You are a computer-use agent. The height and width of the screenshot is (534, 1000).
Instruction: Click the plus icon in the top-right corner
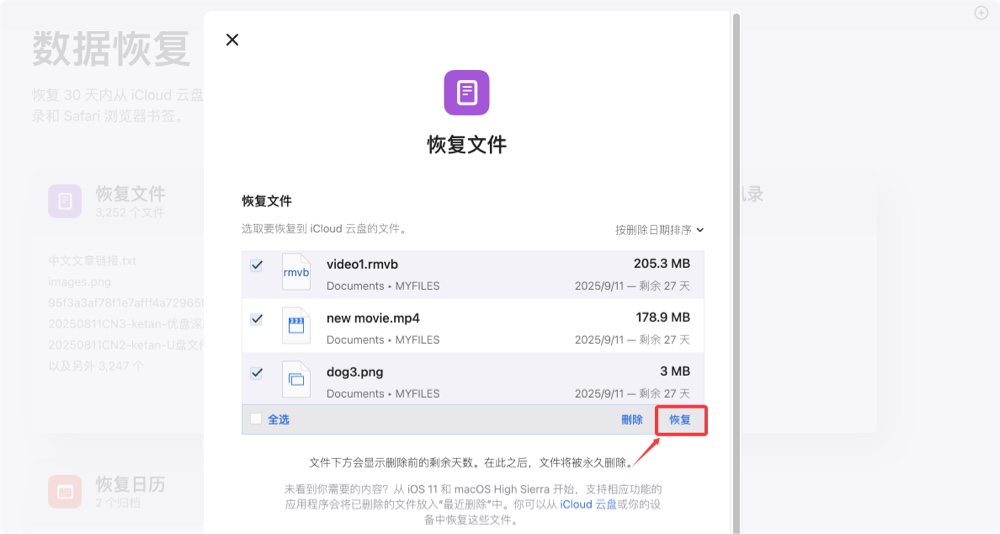click(x=981, y=13)
